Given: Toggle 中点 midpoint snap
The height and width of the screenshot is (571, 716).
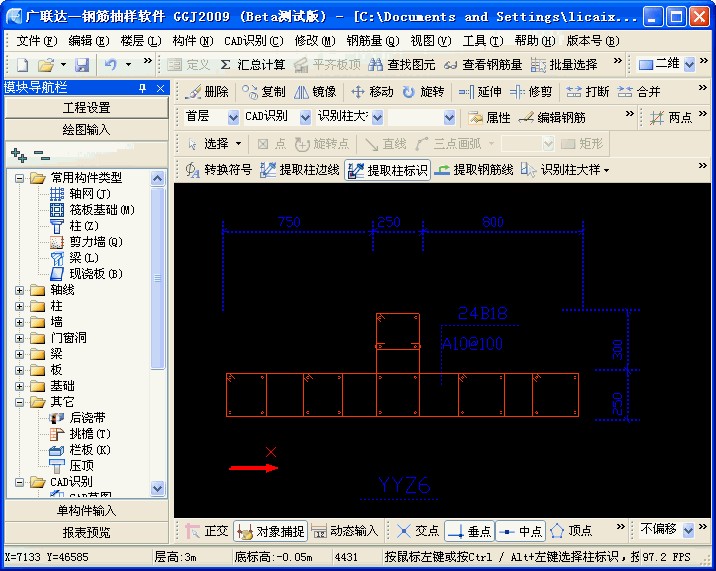Looking at the screenshot, I should [x=520, y=531].
